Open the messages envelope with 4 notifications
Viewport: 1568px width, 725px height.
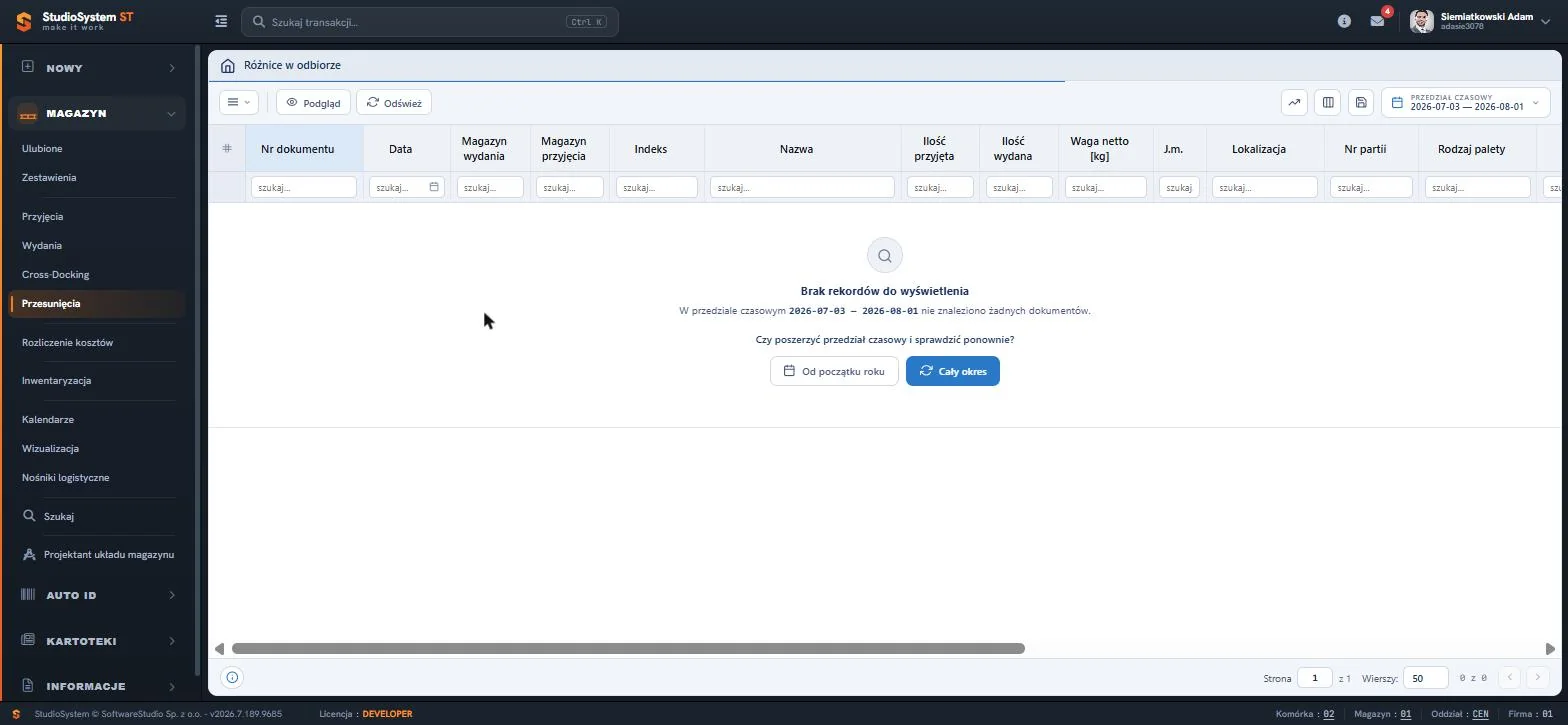[1377, 21]
